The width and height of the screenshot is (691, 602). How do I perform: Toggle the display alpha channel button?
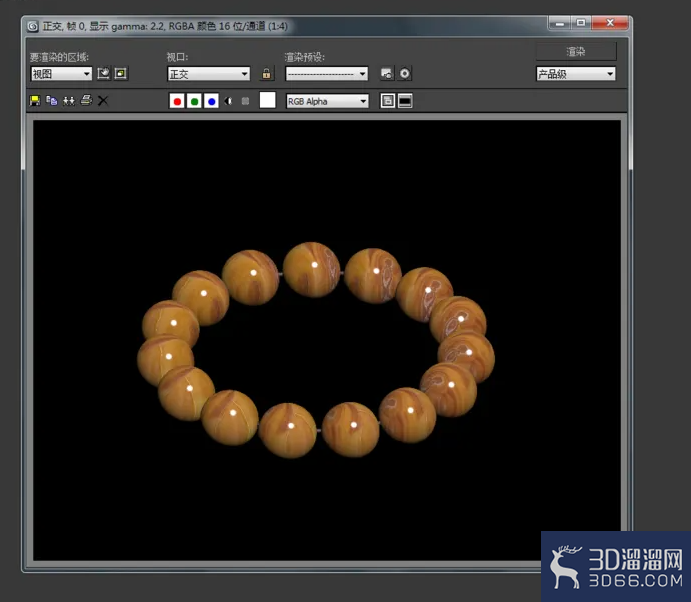pos(228,101)
